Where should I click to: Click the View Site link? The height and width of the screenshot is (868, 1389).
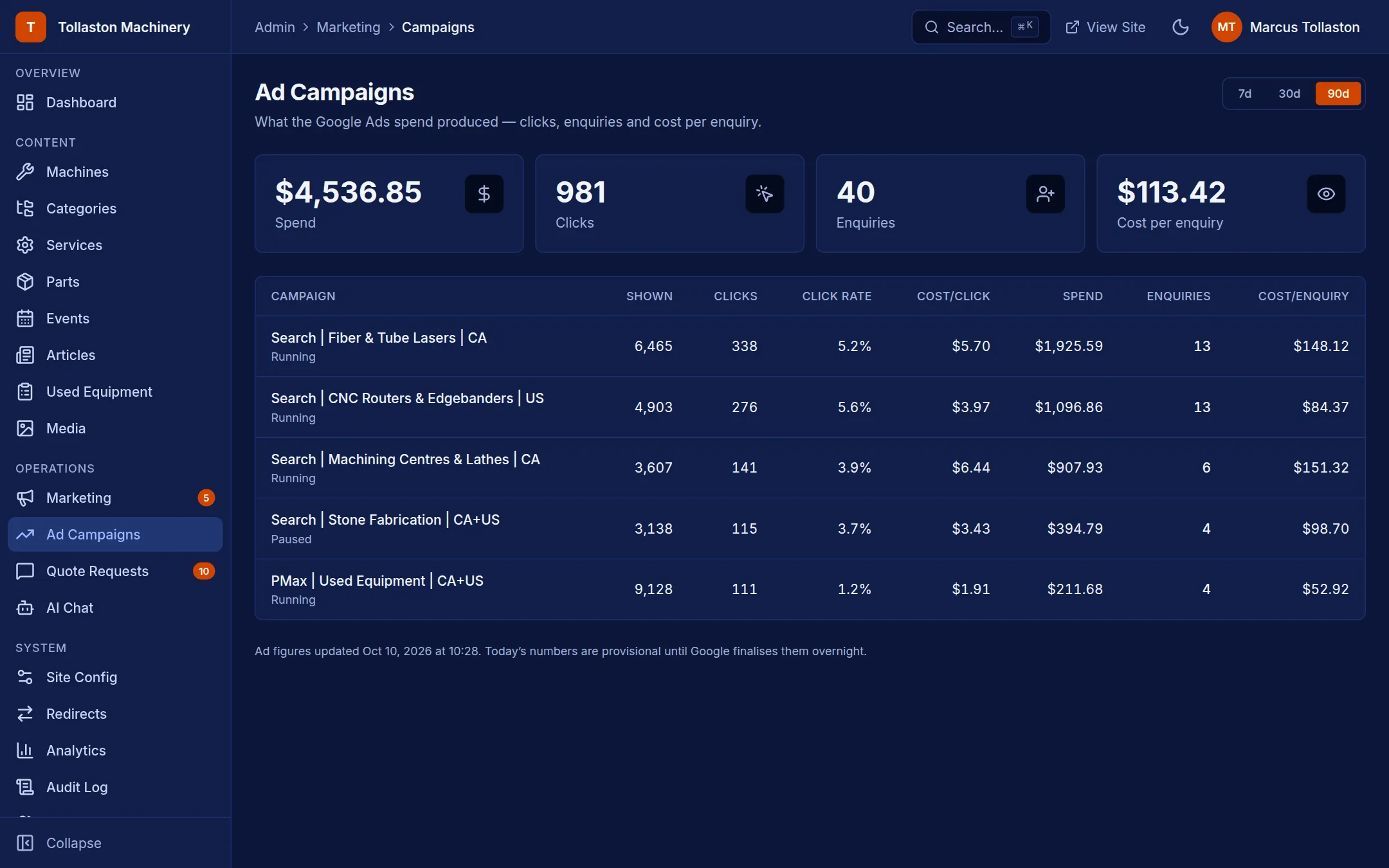[1105, 27]
